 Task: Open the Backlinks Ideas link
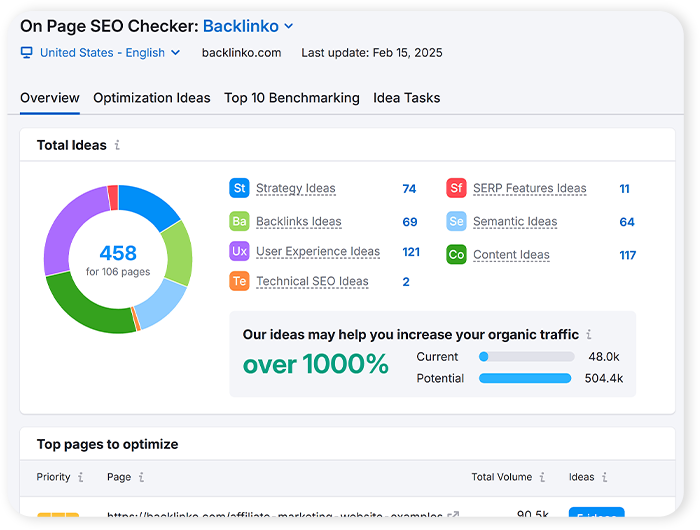tap(299, 221)
